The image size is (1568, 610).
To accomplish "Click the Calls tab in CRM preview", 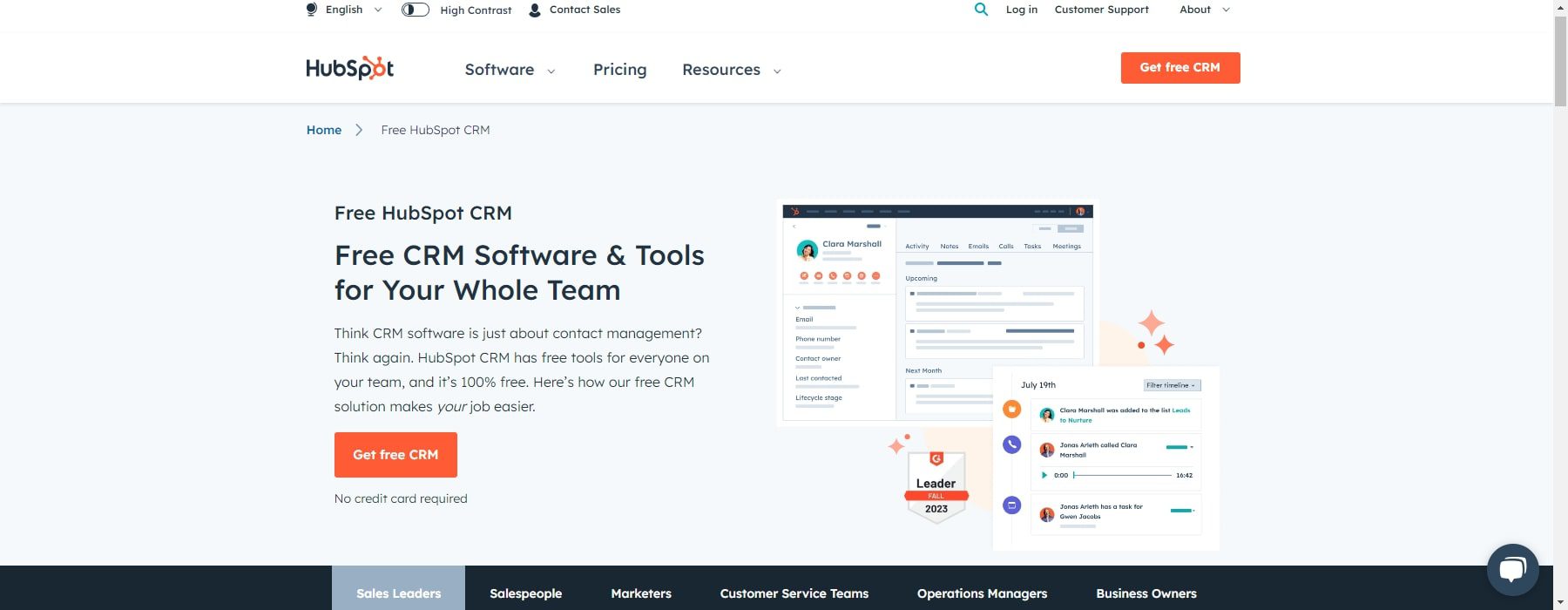I will pos(1006,247).
